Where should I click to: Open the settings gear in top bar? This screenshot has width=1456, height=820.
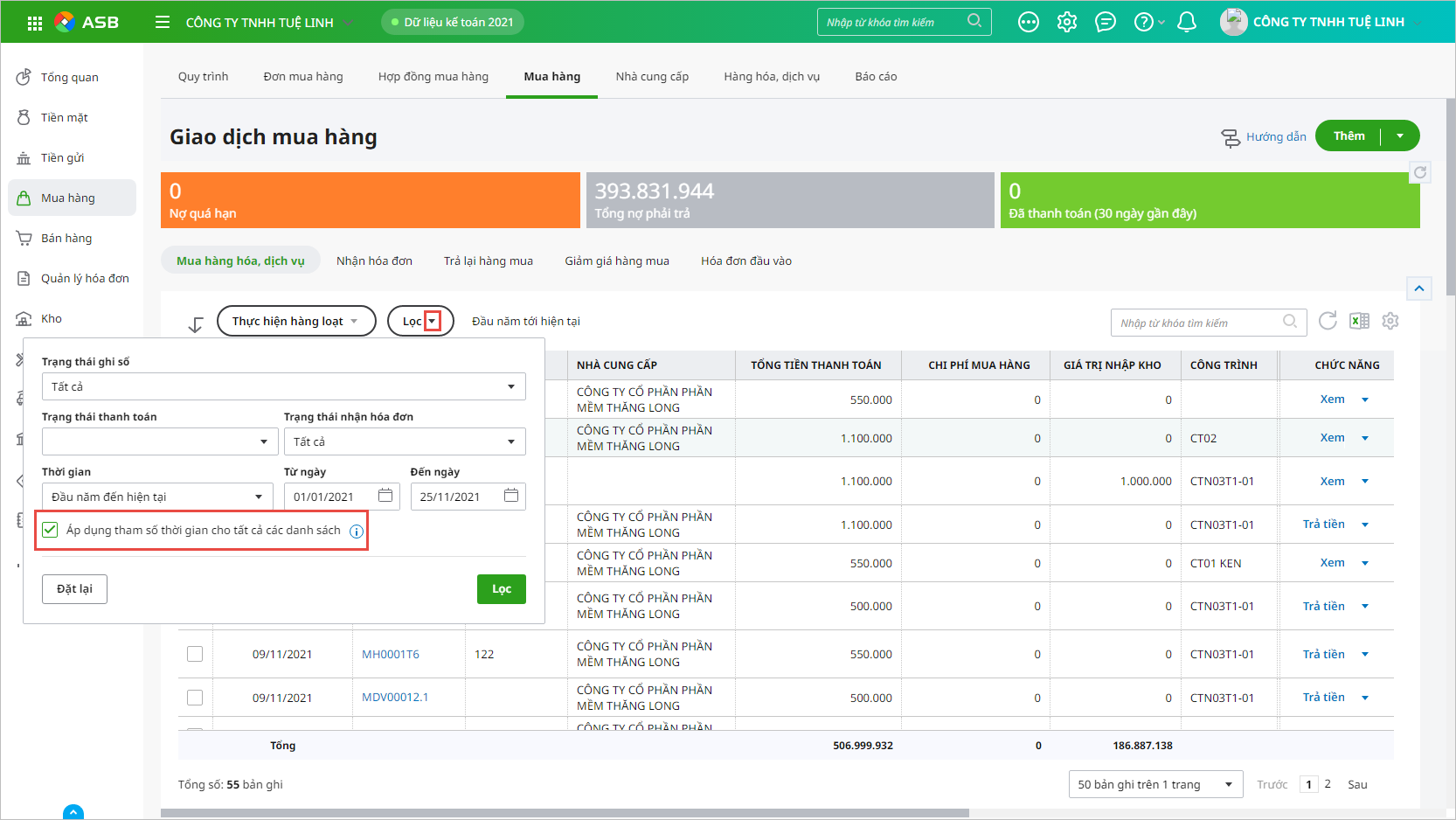(1066, 22)
